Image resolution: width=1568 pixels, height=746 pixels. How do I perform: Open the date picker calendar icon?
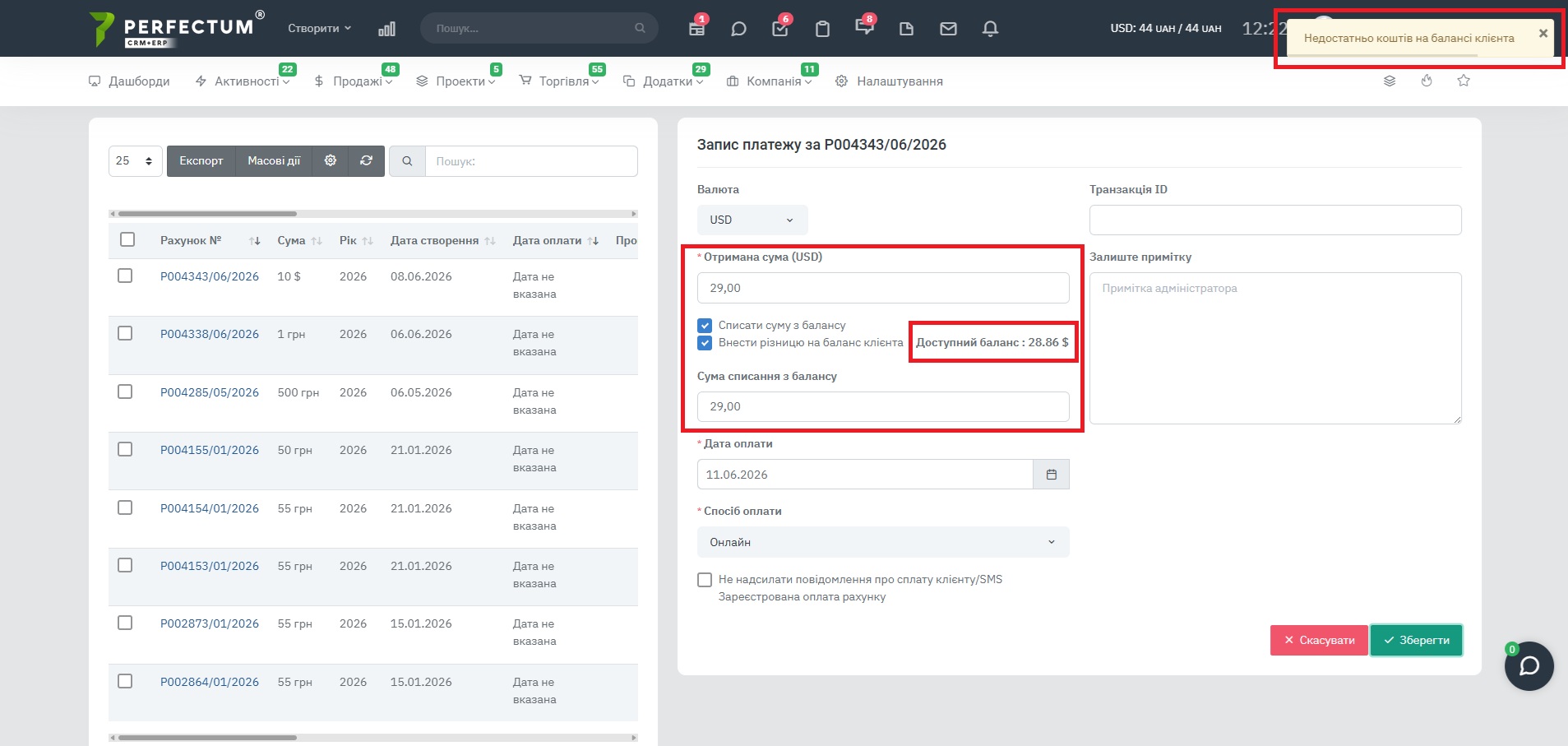[1051, 475]
